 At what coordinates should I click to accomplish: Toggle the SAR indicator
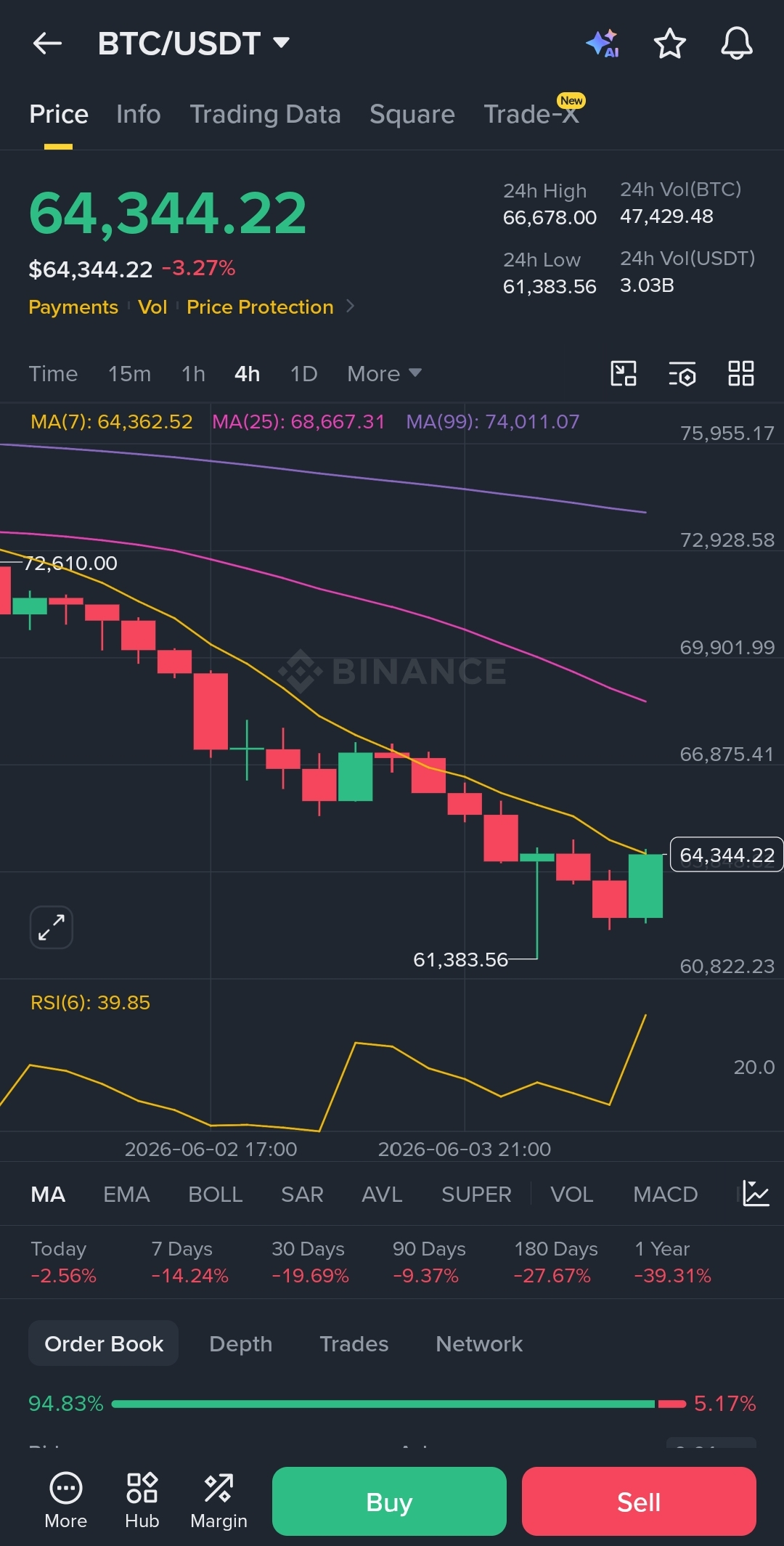click(302, 1194)
